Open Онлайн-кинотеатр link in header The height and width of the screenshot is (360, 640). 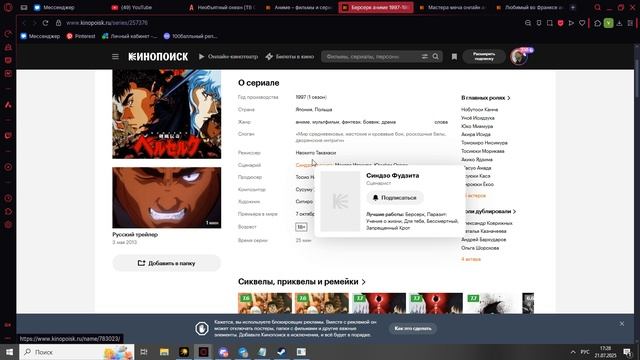pos(229,57)
